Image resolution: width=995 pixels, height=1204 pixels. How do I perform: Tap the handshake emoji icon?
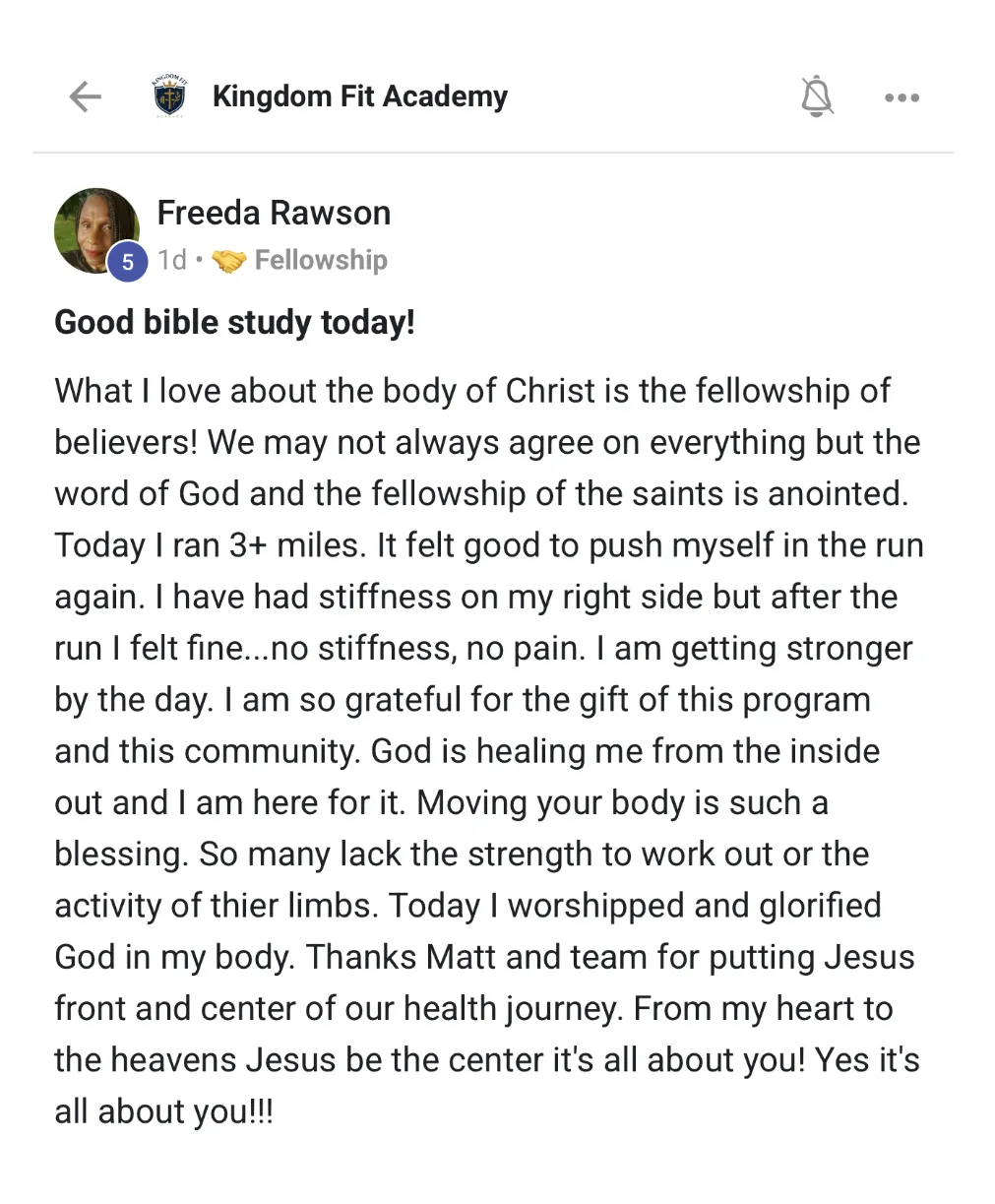tap(229, 261)
